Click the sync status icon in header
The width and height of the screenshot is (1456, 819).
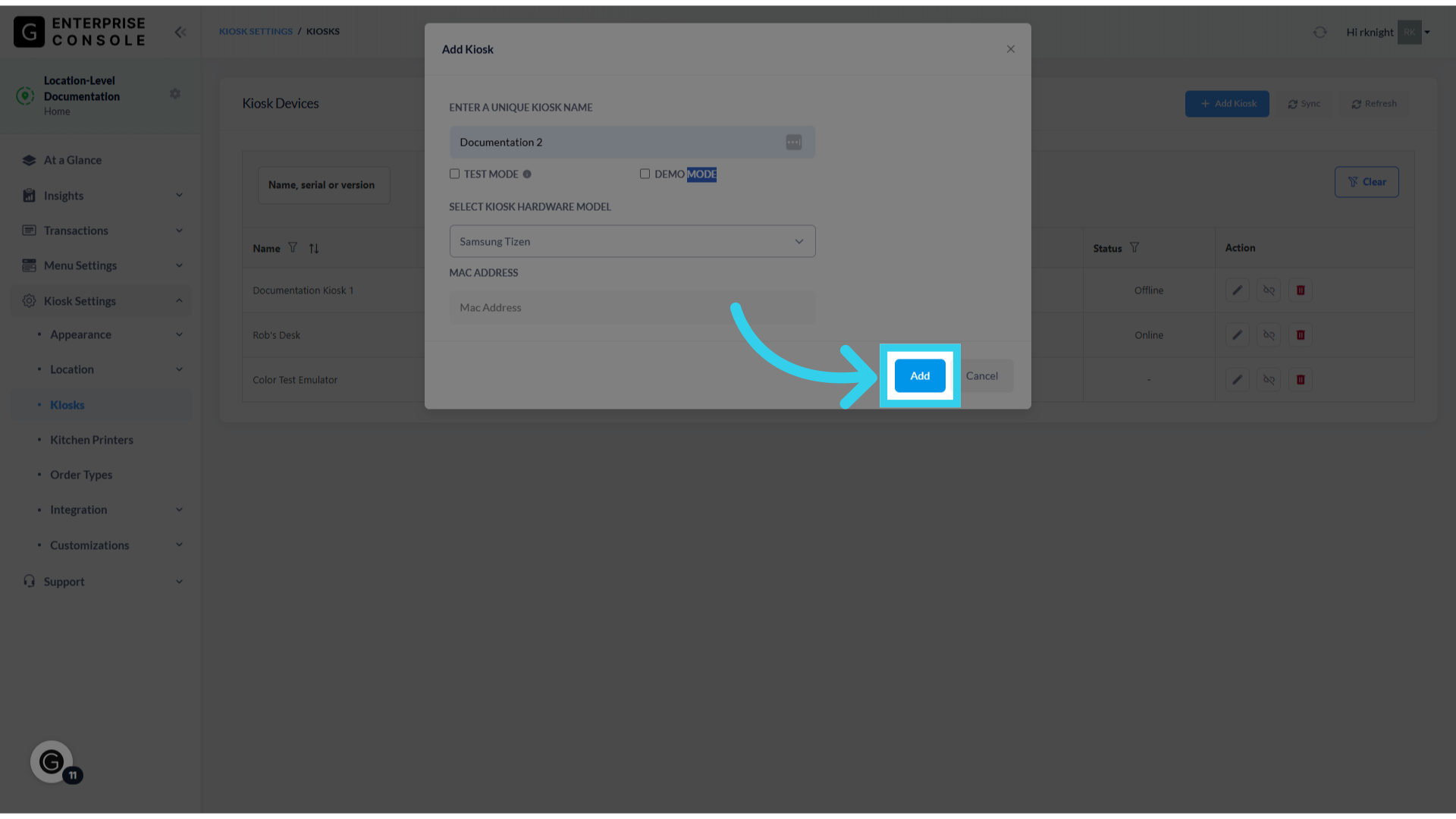click(1320, 32)
